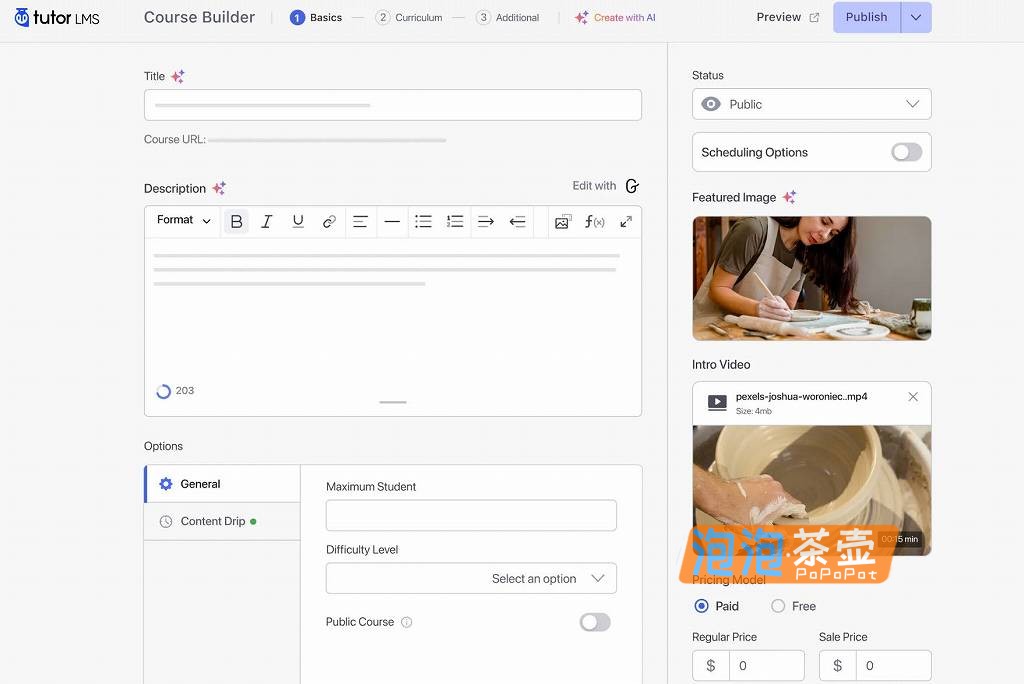Click the Maximum Student input field
The width and height of the screenshot is (1024, 684).
[470, 515]
